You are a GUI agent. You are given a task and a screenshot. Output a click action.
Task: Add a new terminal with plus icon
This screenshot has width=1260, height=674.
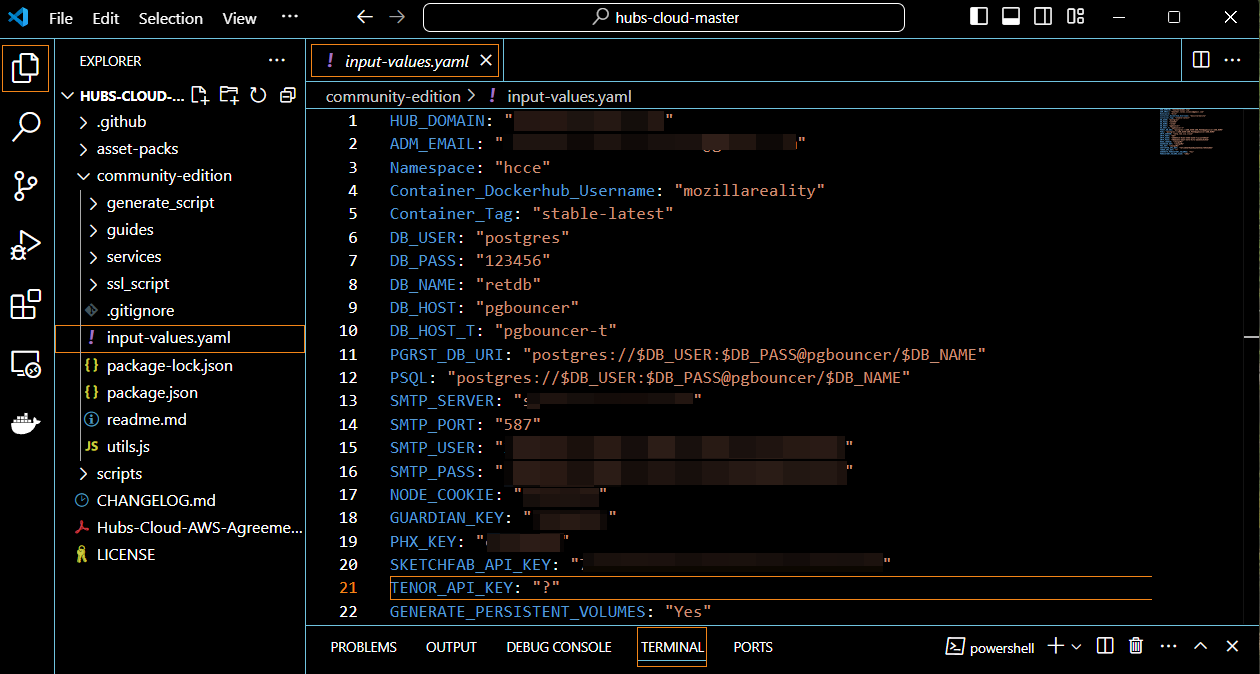pos(1056,647)
